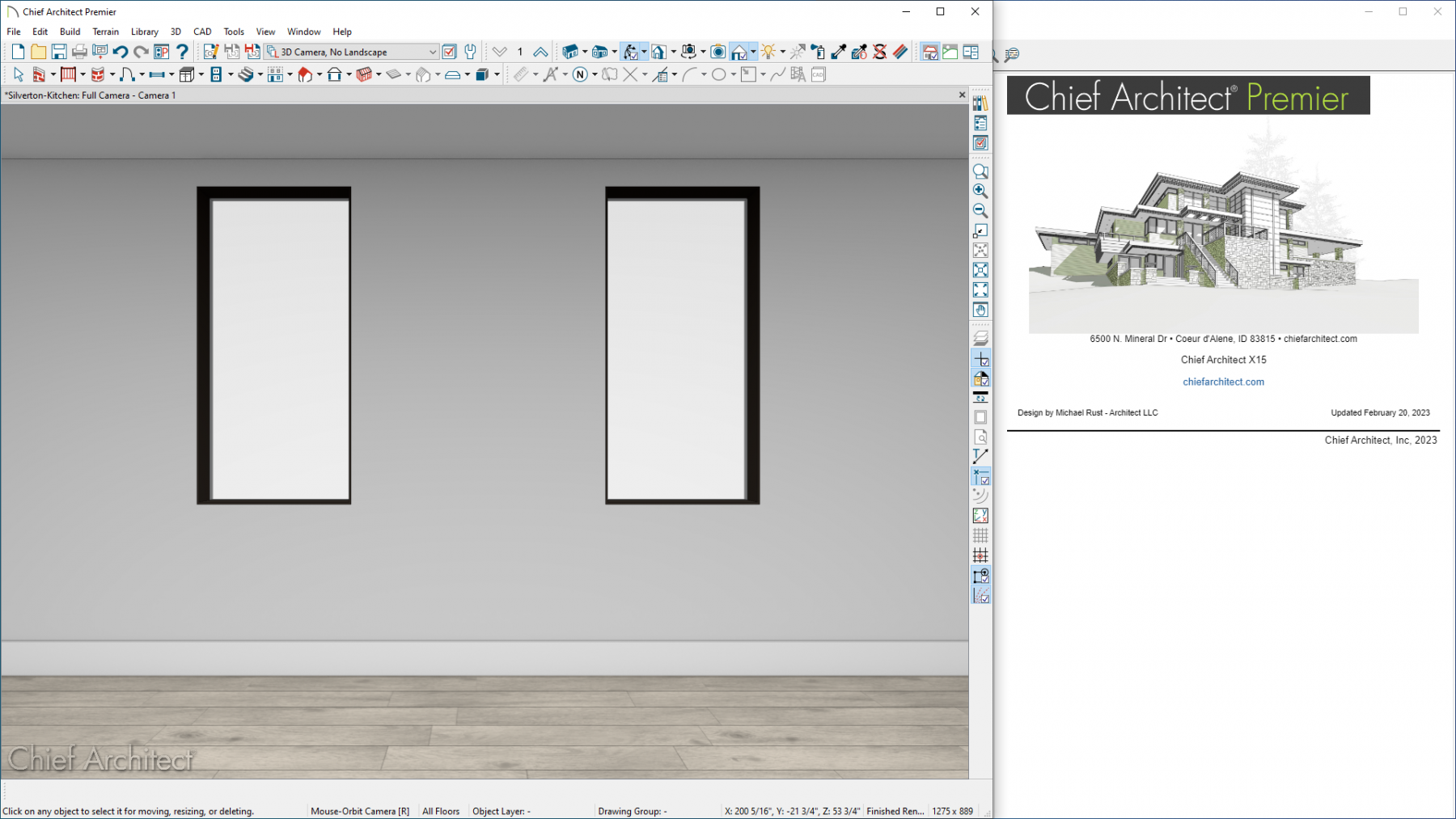1456x819 pixels.
Task: Select the Undo arrow icon
Action: click(x=121, y=52)
